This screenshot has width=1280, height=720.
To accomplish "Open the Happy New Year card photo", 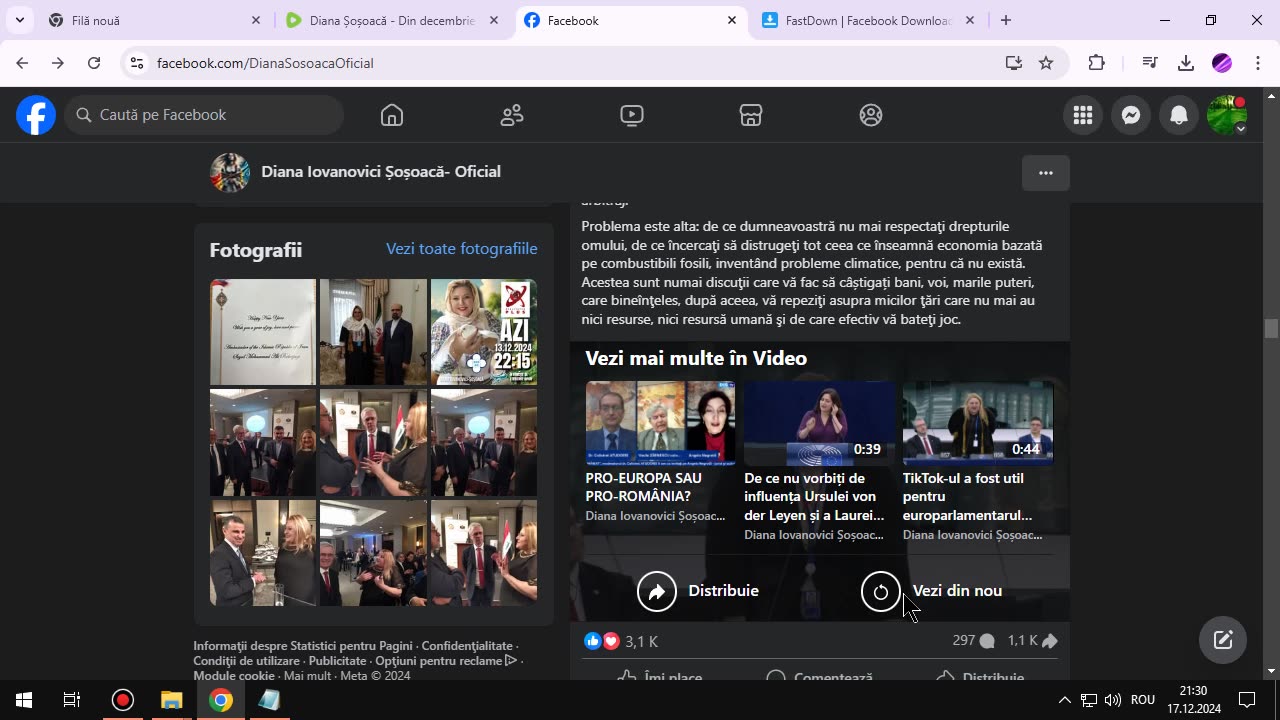I will [263, 332].
